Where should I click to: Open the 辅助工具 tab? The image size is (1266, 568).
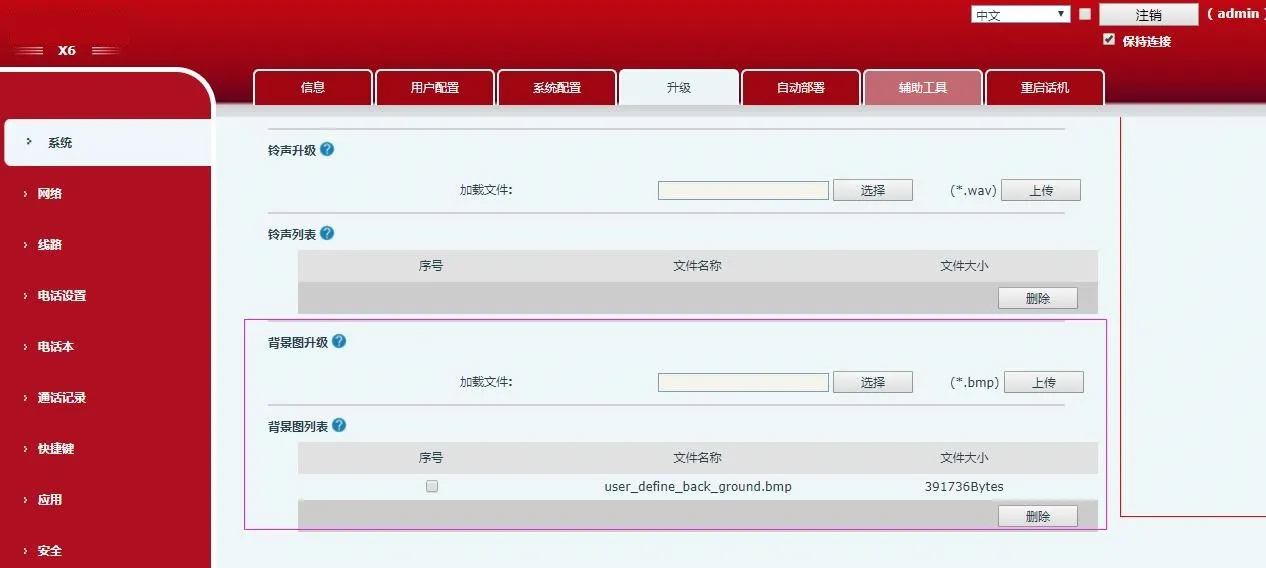[x=922, y=88]
